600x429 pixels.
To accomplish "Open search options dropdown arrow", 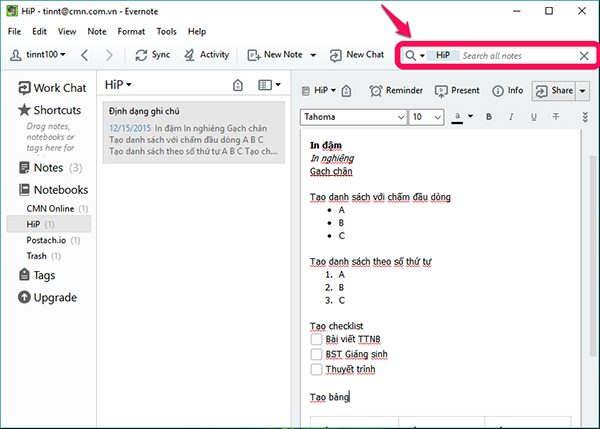I will (x=422, y=56).
